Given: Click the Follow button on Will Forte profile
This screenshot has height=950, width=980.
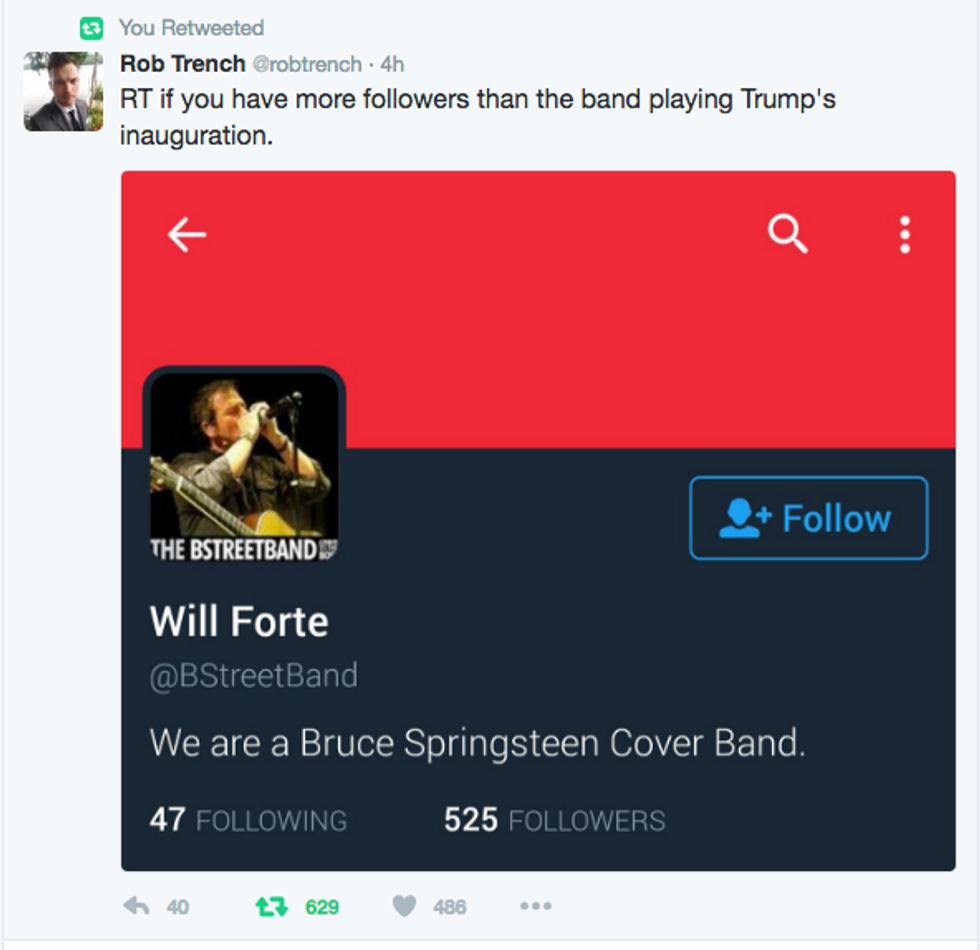Looking at the screenshot, I should click(x=809, y=518).
